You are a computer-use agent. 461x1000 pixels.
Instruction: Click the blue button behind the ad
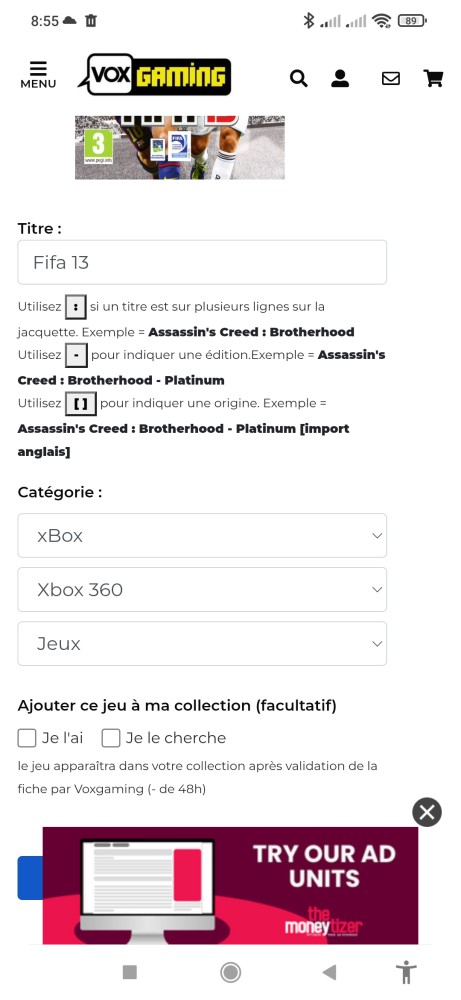[x=30, y=878]
